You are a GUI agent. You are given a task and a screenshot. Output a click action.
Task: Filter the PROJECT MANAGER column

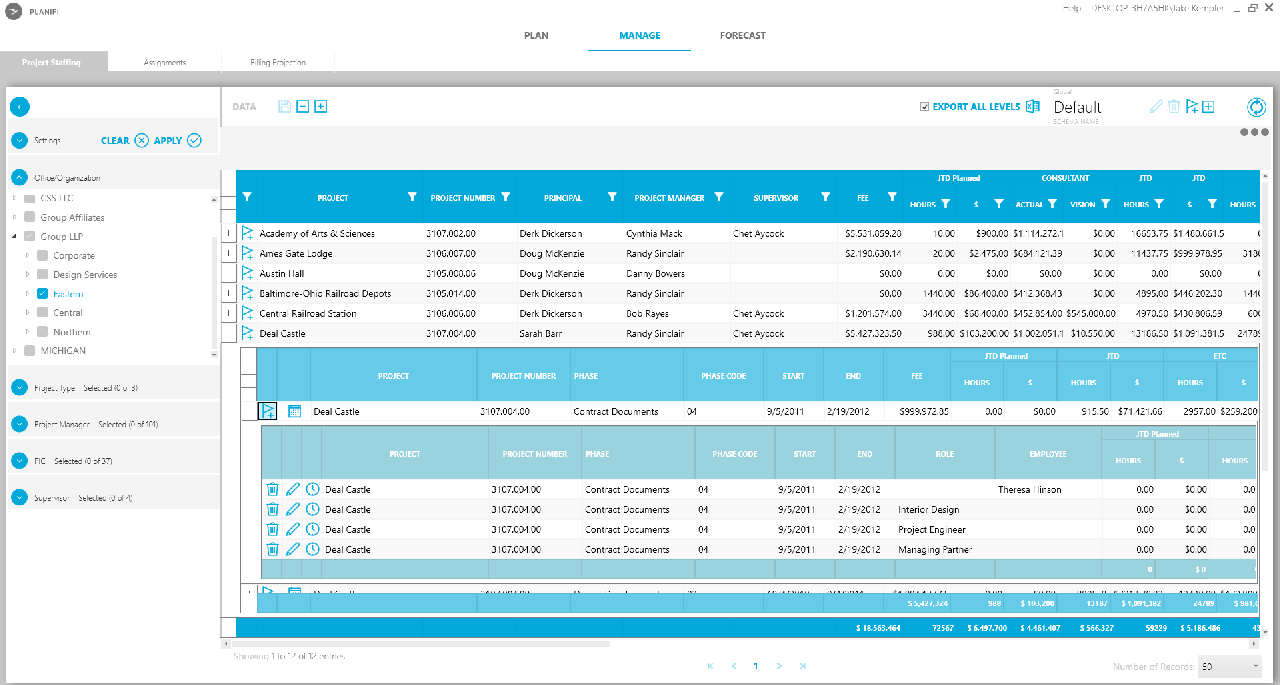718,197
